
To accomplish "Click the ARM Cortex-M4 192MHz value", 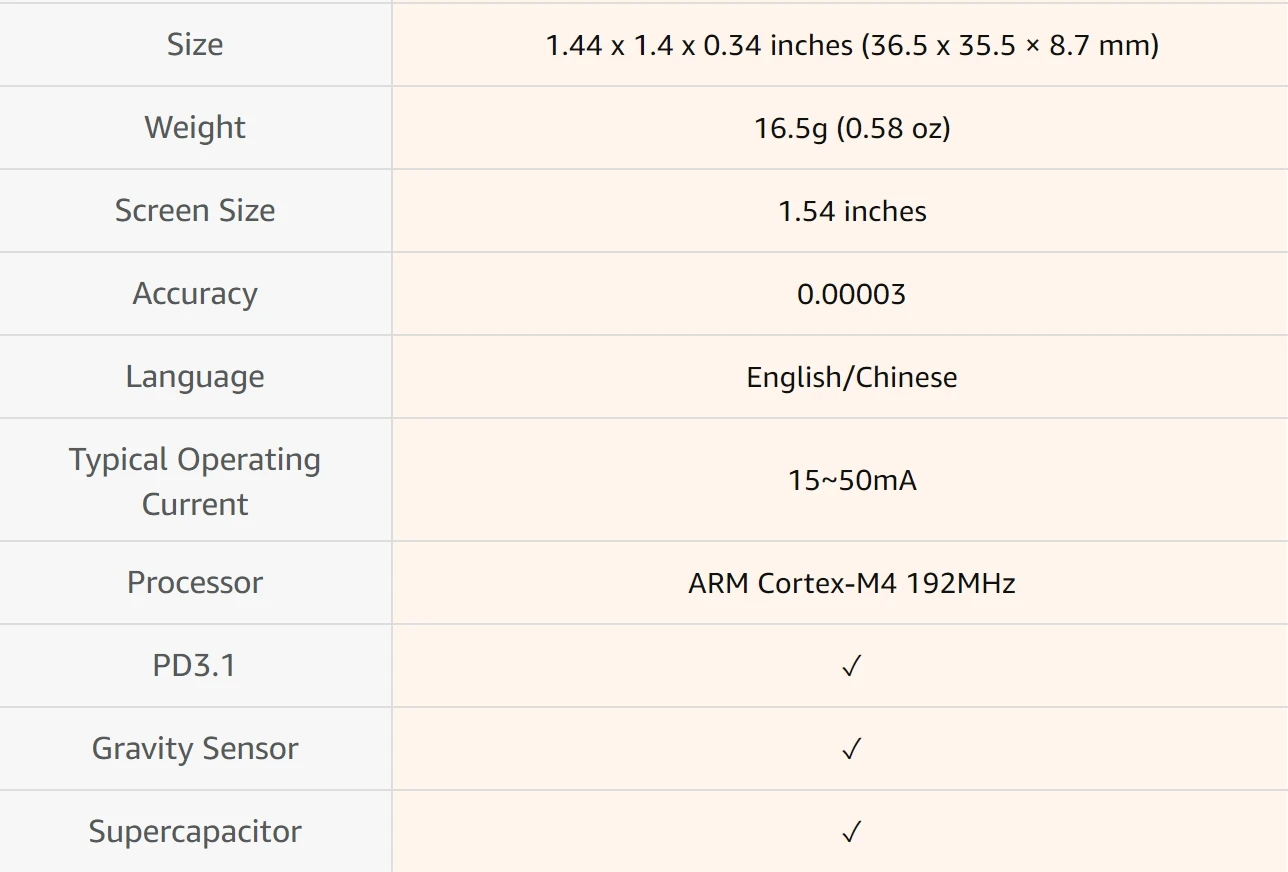I will (852, 583).
